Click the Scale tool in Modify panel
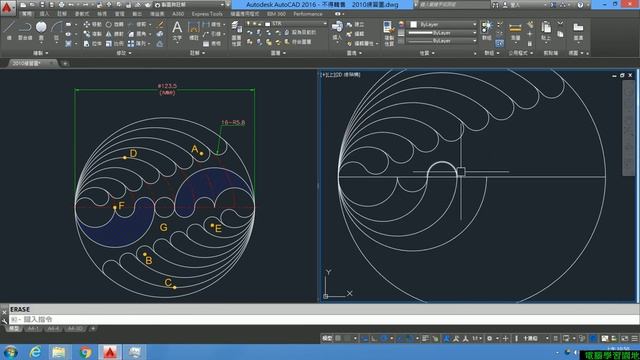The width and height of the screenshot is (640, 360). pos(114,43)
